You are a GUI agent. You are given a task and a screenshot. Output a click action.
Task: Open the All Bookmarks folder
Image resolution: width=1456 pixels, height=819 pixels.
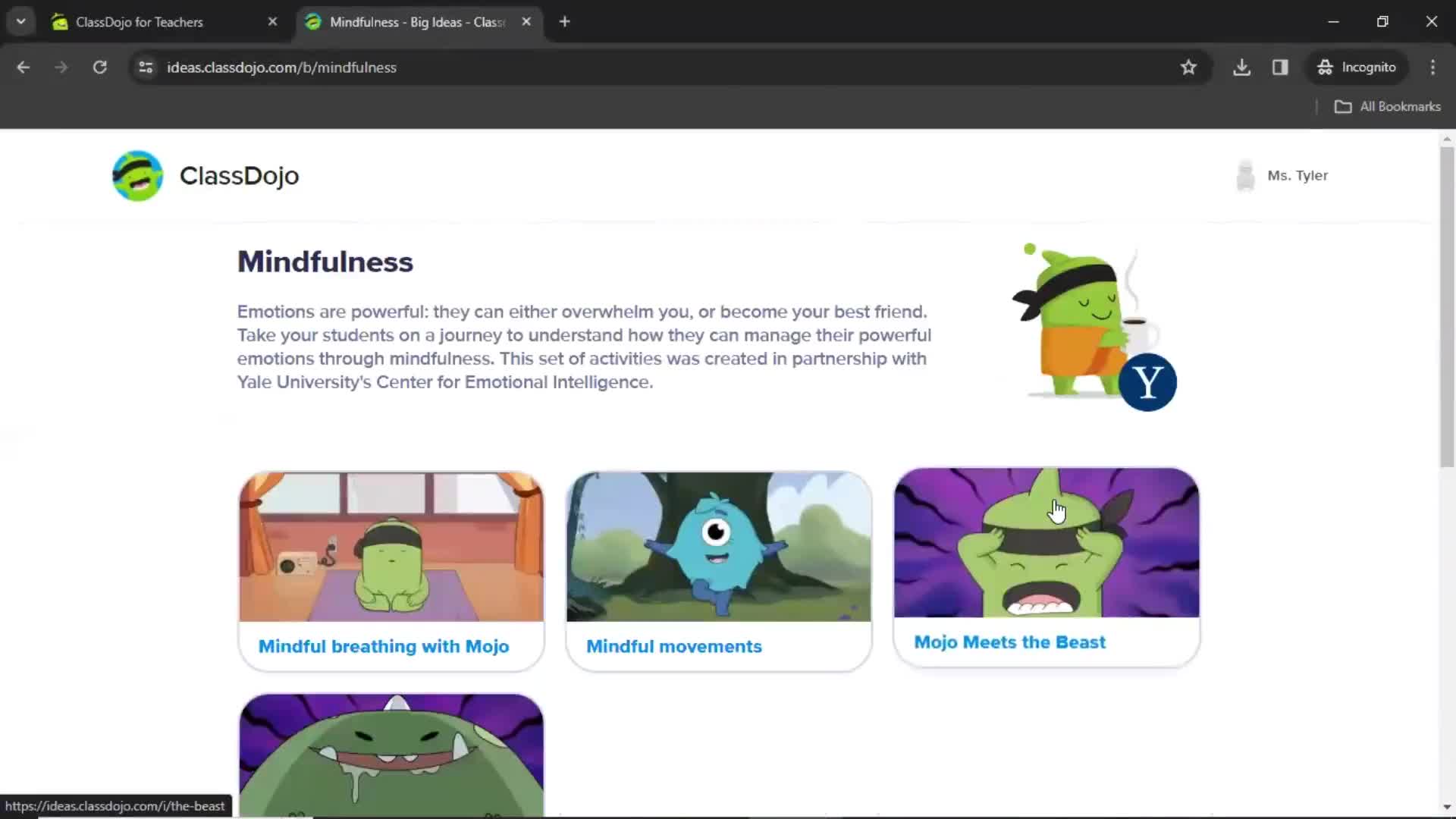click(x=1390, y=106)
